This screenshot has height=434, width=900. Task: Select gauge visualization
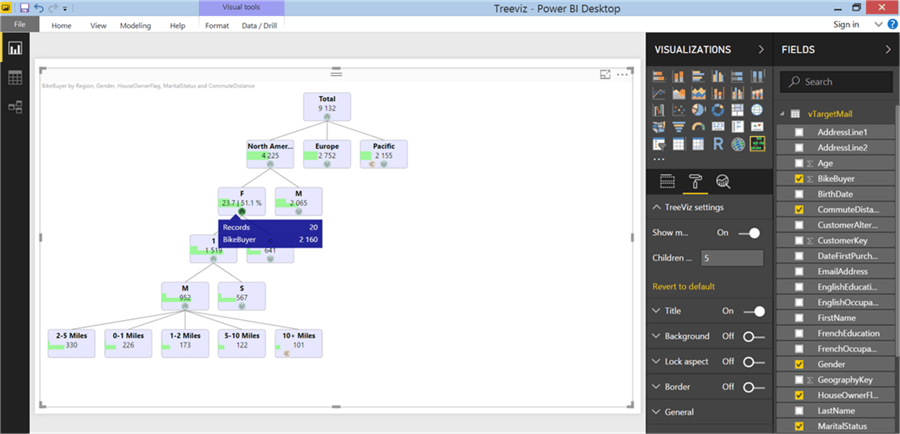[x=698, y=126]
